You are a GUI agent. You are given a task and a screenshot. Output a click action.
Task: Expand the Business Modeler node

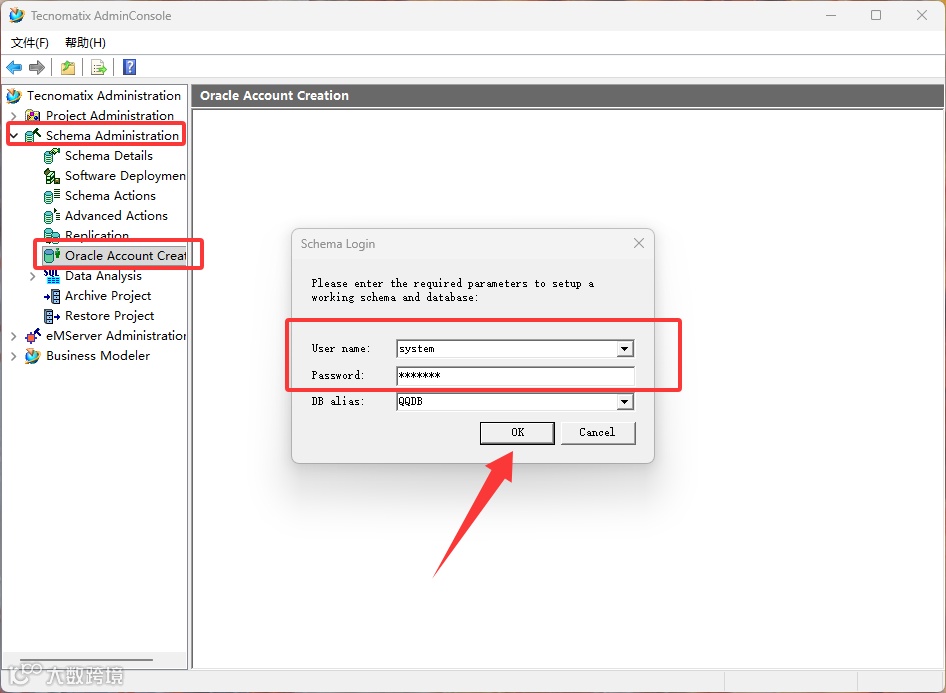click(x=14, y=356)
